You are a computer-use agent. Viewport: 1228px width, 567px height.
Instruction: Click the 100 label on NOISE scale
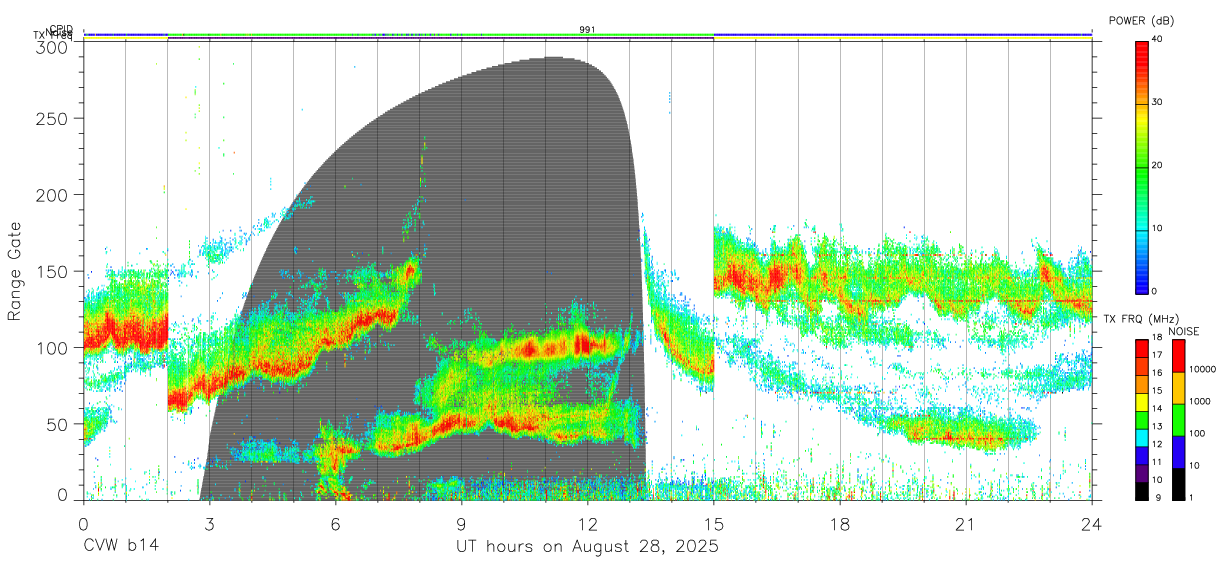click(x=1198, y=433)
